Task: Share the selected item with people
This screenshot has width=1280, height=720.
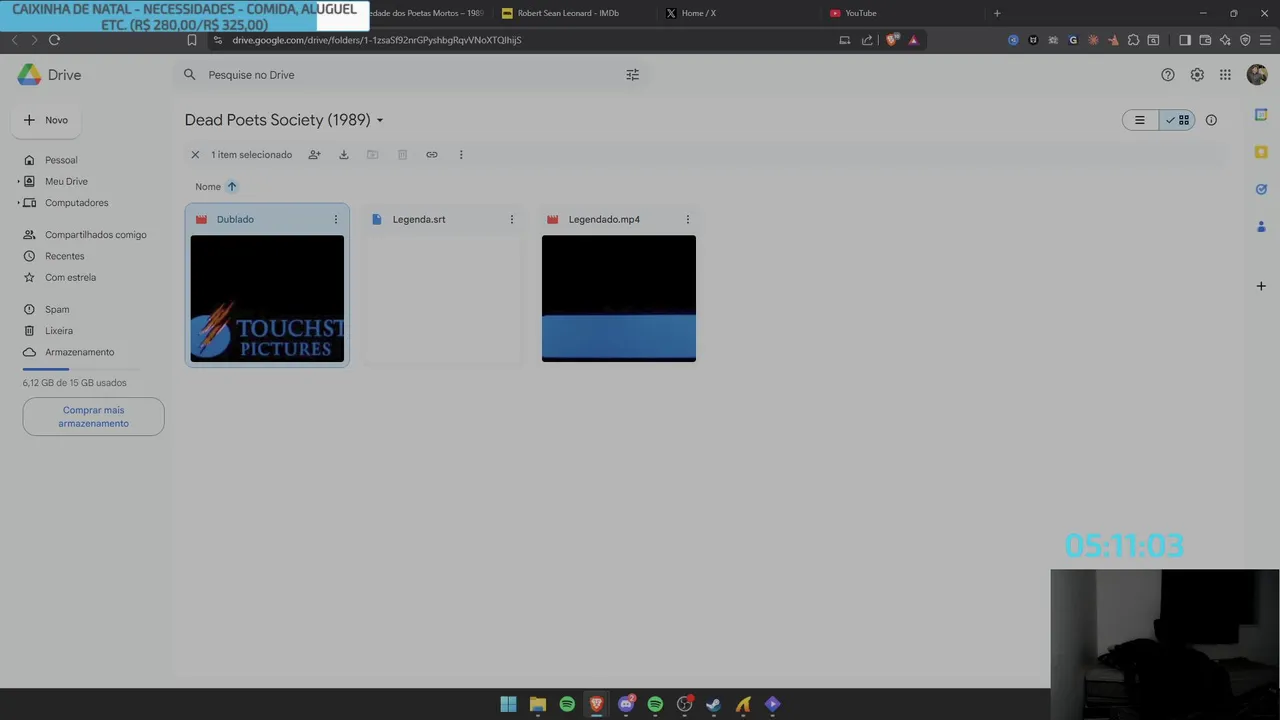Action: [x=315, y=155]
